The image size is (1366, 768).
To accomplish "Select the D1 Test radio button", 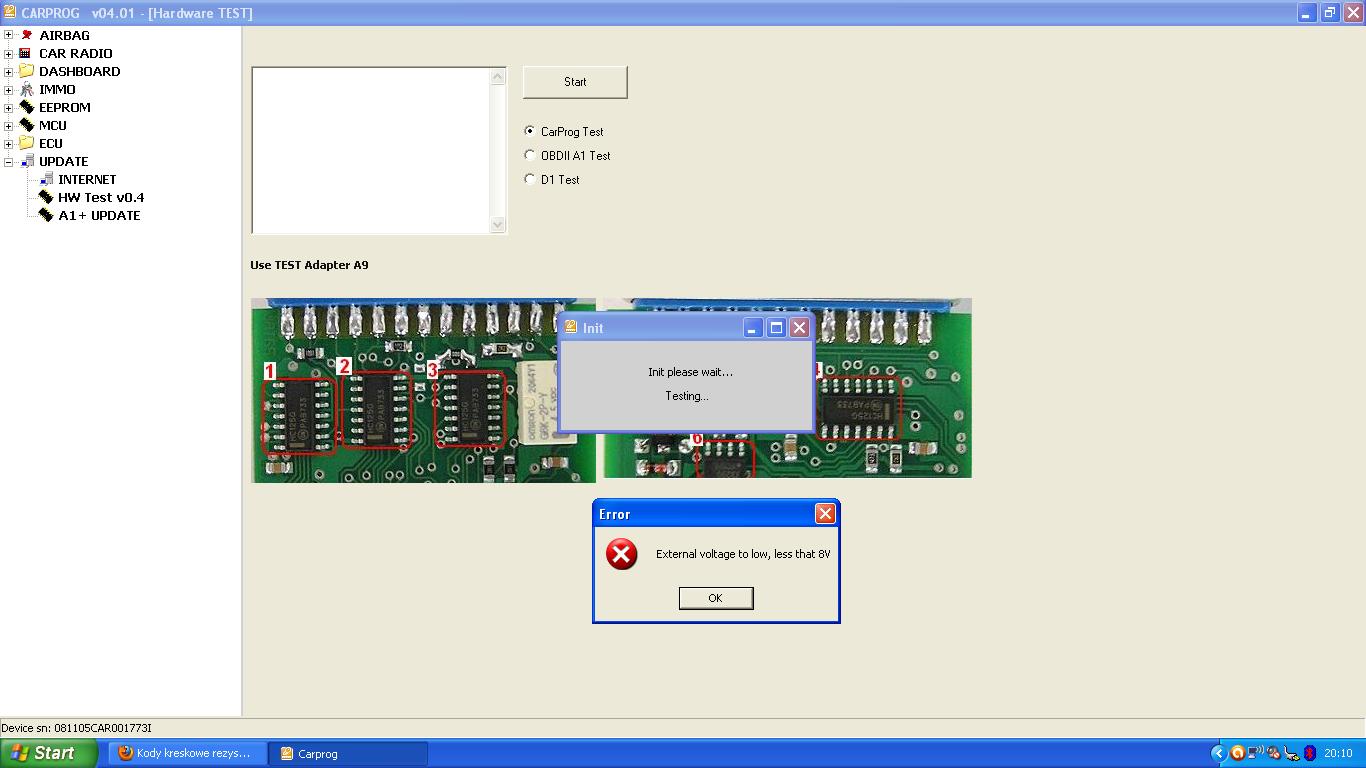I will pos(530,179).
